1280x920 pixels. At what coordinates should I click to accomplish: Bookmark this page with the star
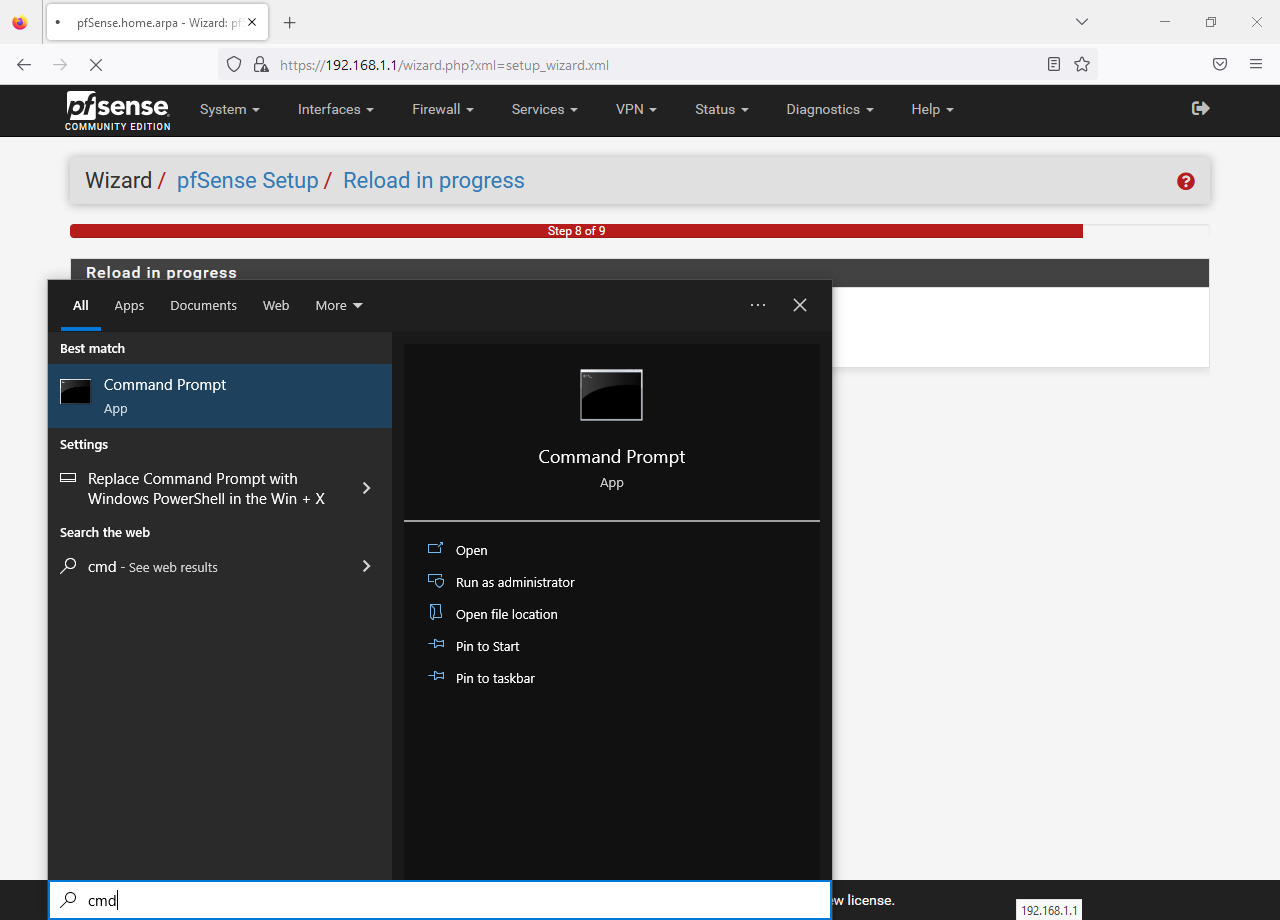[x=1082, y=64]
